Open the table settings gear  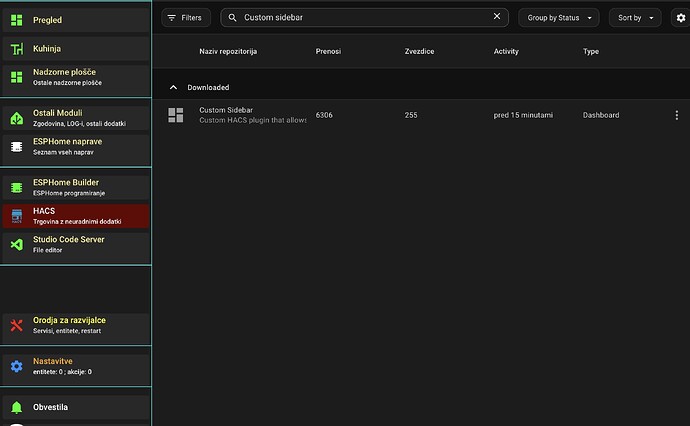681,18
